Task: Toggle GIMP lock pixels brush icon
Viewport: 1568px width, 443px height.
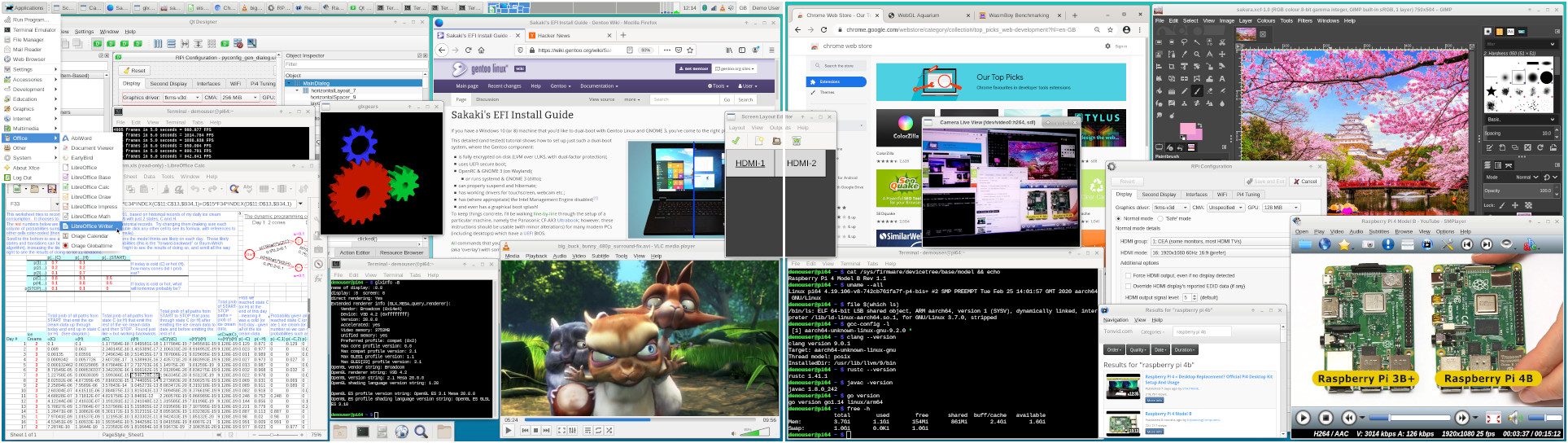Action: click(x=1502, y=205)
